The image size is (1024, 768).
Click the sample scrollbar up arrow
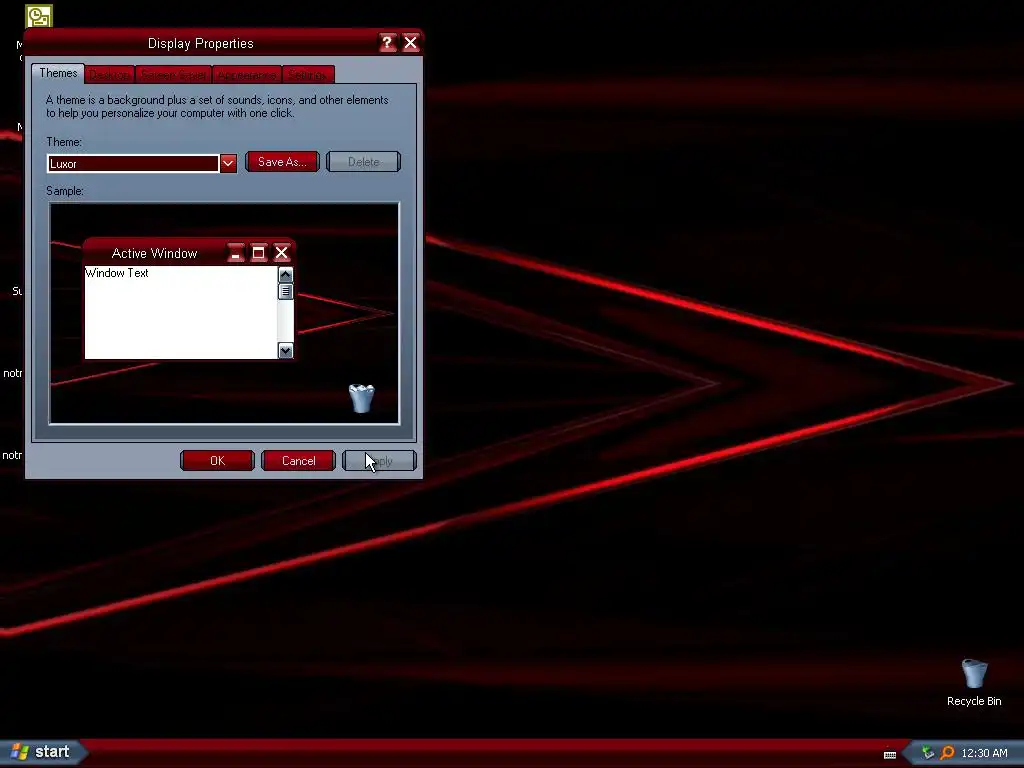tap(285, 275)
